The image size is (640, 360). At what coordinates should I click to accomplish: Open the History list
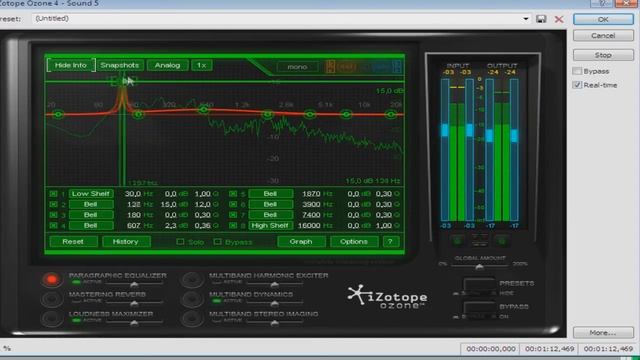point(126,242)
